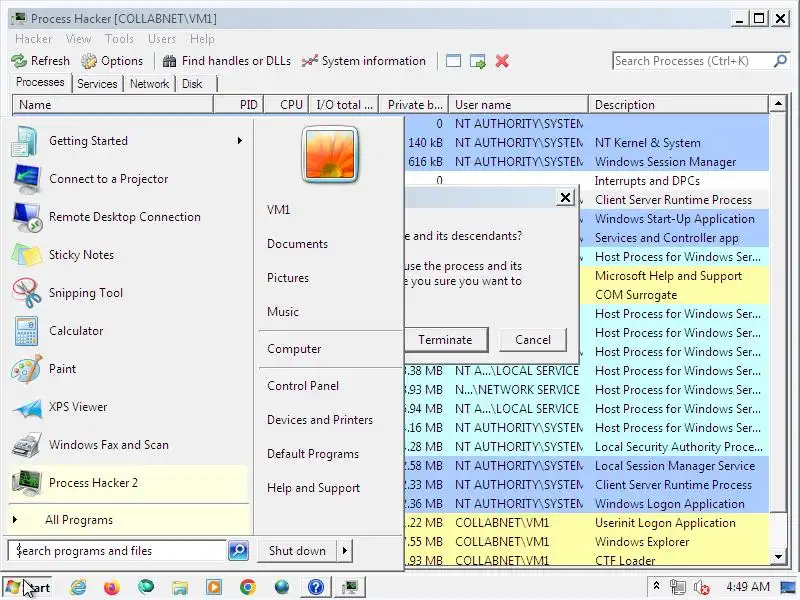Open Documents from Start menu
The width and height of the screenshot is (800, 600).
click(x=297, y=244)
